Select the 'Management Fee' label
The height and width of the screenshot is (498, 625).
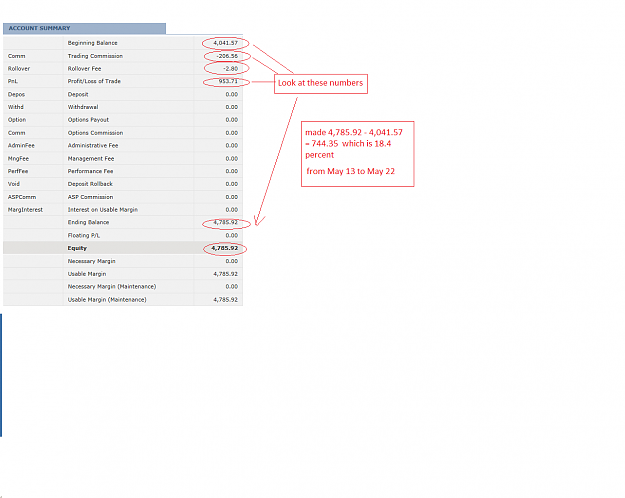tap(91, 159)
